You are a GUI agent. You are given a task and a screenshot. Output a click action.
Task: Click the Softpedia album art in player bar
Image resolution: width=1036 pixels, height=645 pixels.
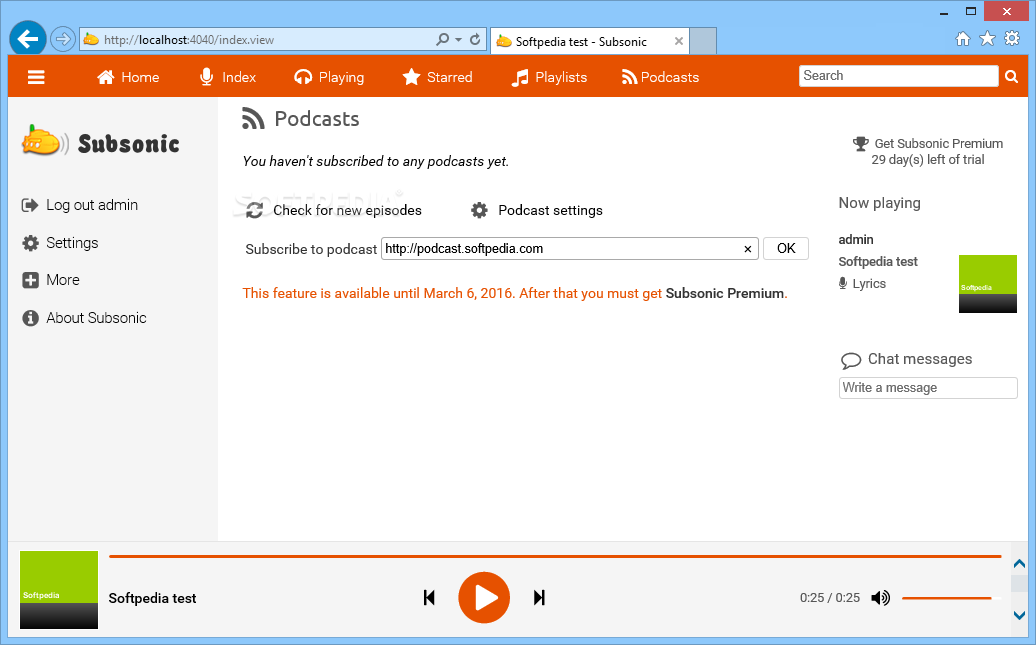click(59, 589)
